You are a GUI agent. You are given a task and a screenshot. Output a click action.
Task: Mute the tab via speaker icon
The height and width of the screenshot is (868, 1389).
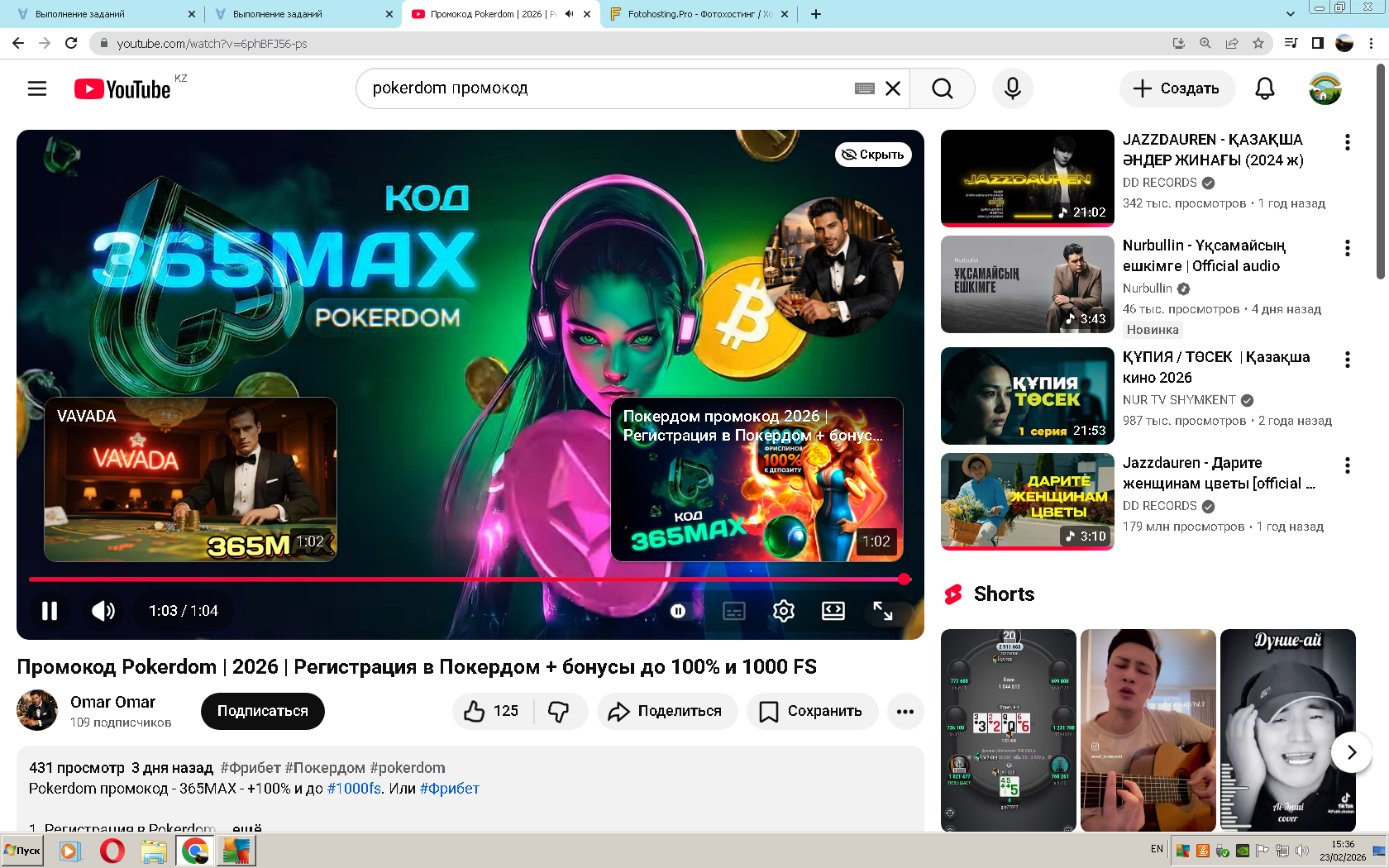click(x=569, y=14)
